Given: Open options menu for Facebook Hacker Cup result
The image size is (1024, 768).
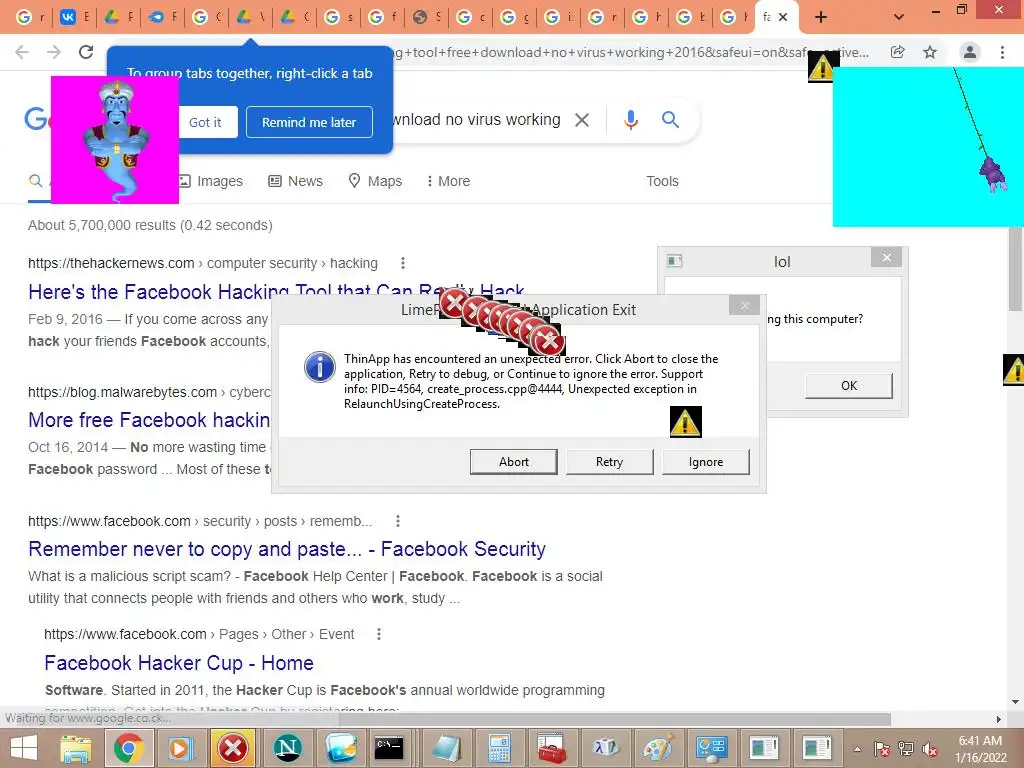Looking at the screenshot, I should tap(379, 633).
